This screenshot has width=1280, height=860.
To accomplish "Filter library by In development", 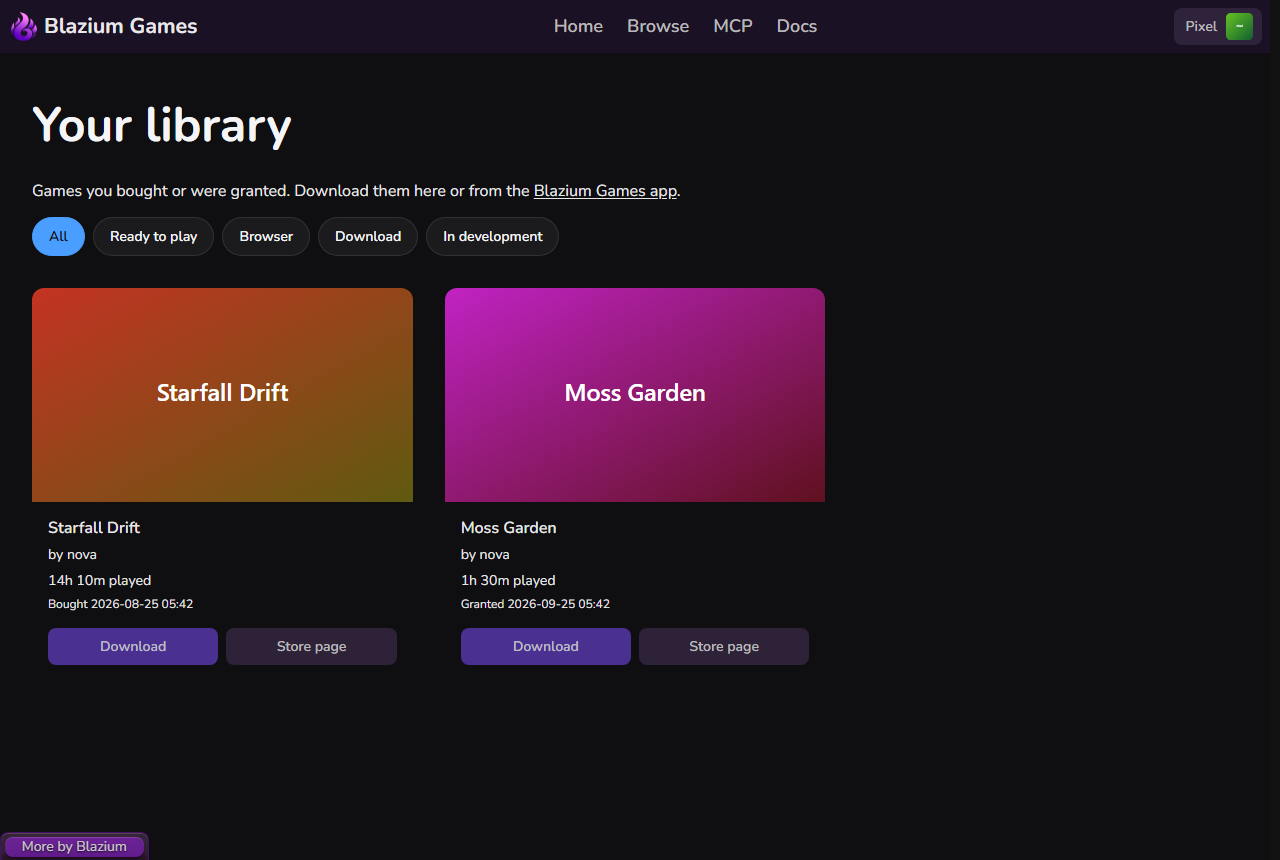I will pos(493,236).
